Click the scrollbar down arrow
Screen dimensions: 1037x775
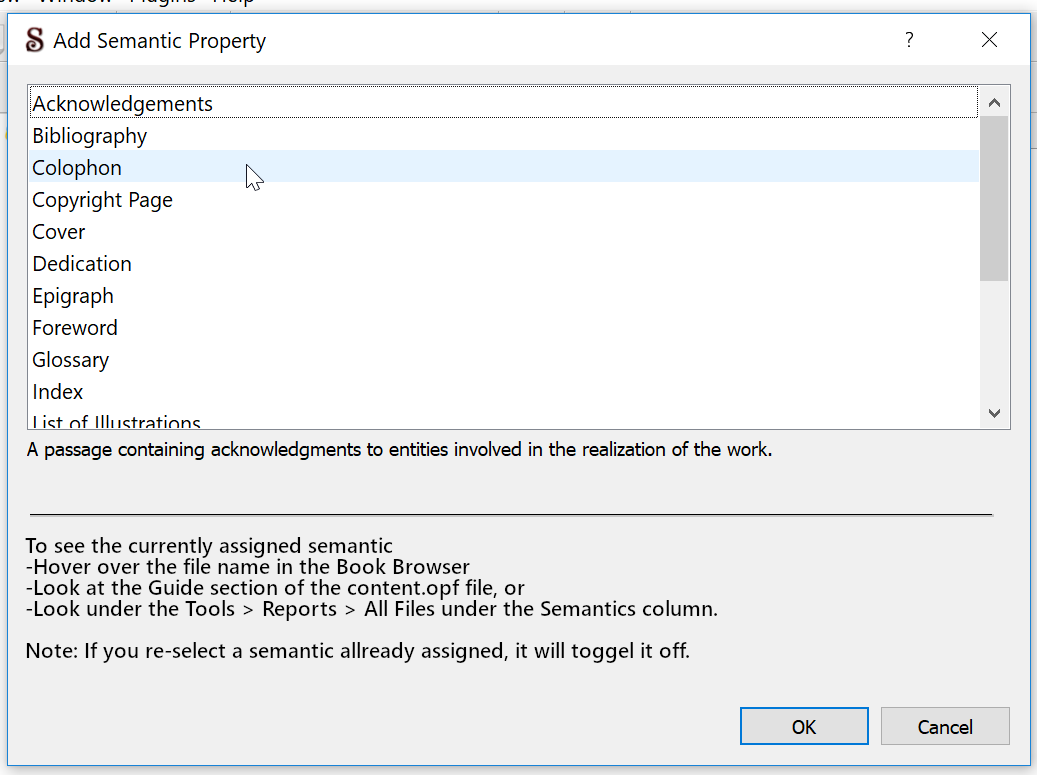point(994,413)
